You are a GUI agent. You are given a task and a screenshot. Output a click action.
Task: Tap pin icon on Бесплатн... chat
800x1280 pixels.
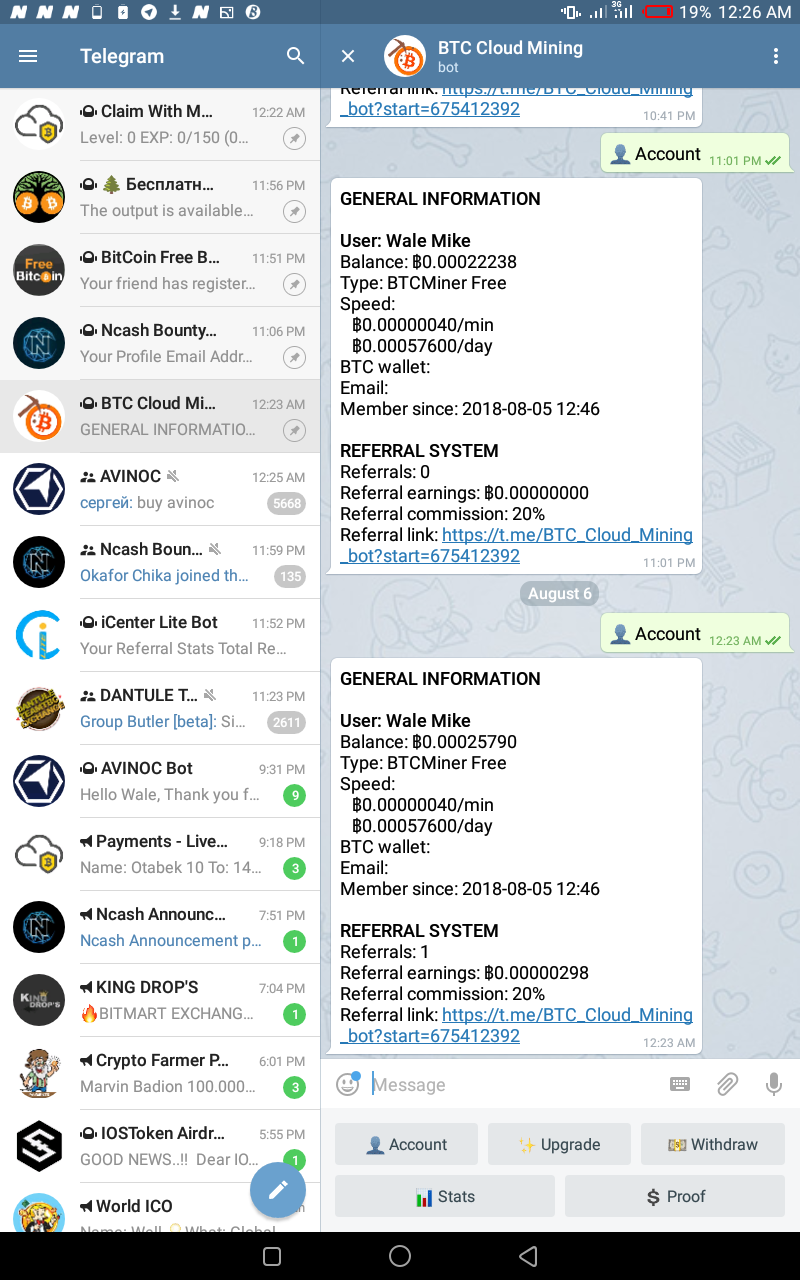pyautogui.click(x=294, y=212)
